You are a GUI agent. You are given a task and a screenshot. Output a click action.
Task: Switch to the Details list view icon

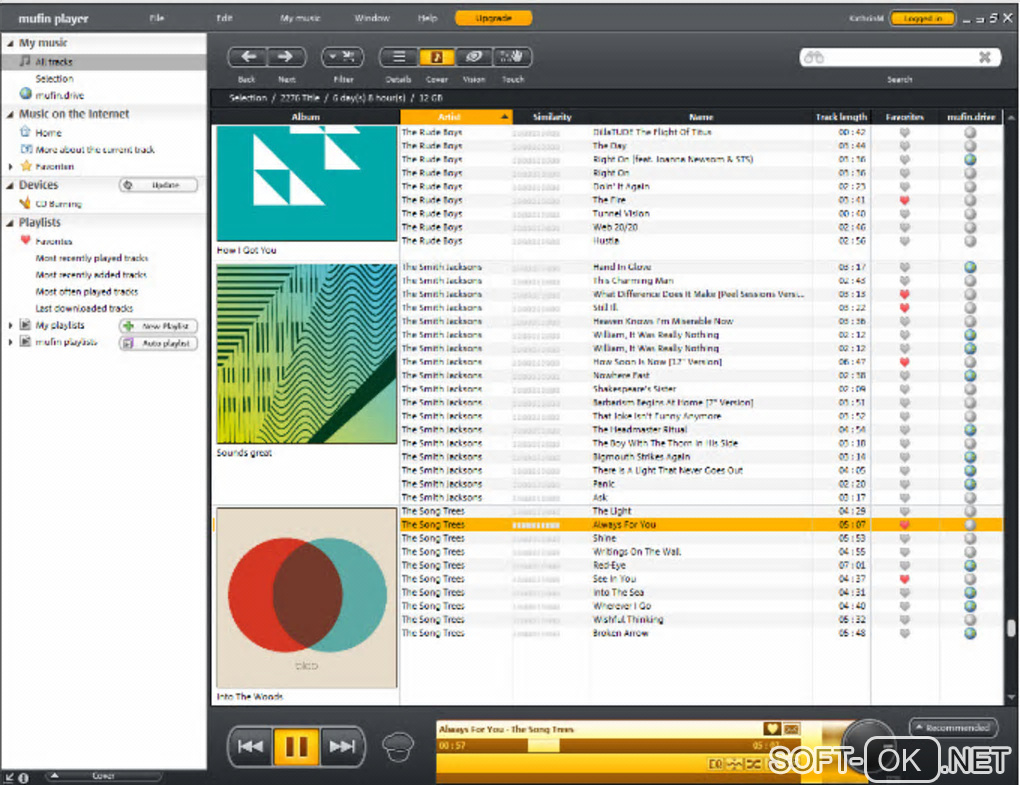pyautogui.click(x=399, y=57)
